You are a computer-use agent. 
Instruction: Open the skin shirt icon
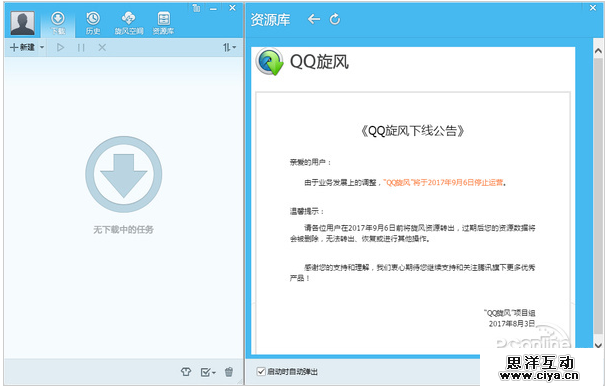click(186, 372)
